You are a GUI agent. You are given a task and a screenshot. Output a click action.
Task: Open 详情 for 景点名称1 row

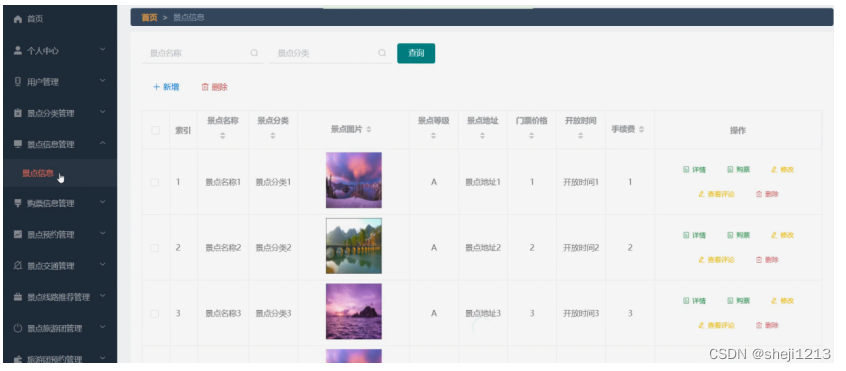click(x=694, y=169)
